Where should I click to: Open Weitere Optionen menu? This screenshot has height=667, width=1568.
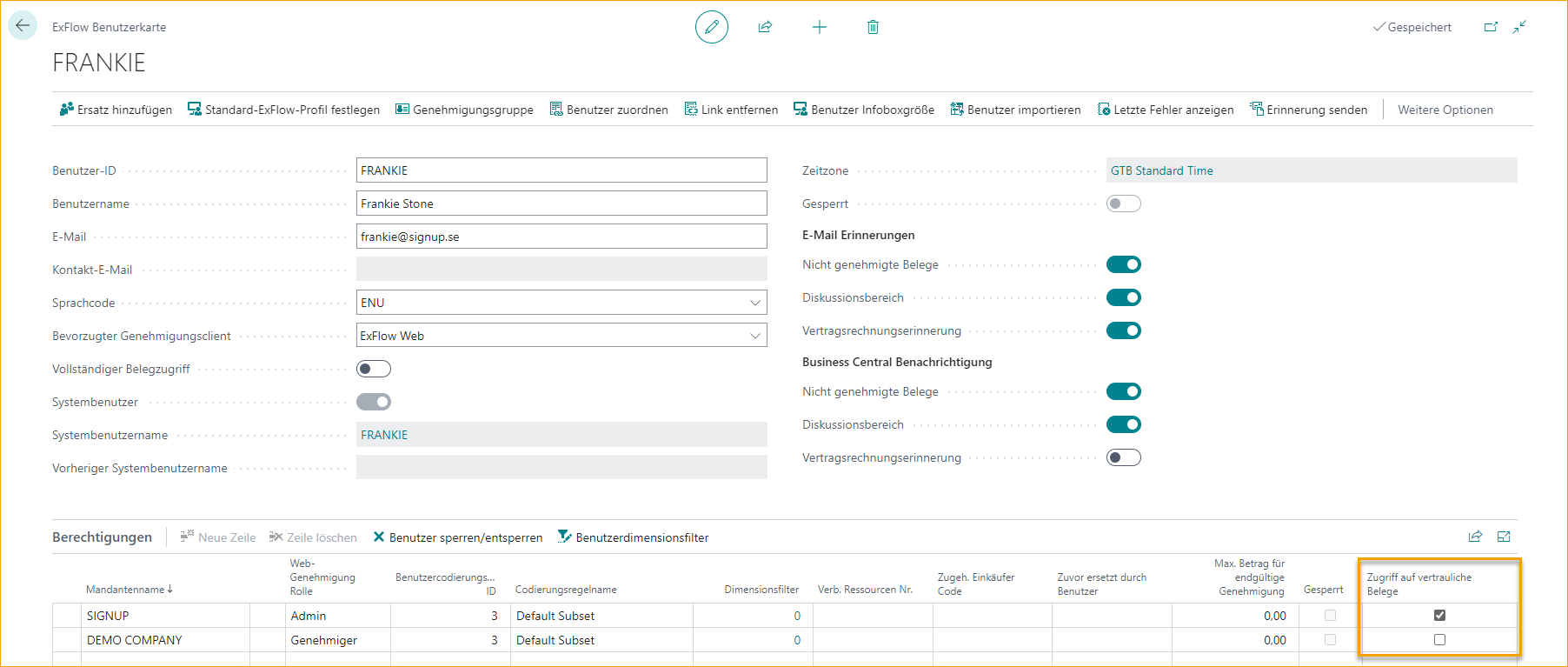[x=1445, y=110]
